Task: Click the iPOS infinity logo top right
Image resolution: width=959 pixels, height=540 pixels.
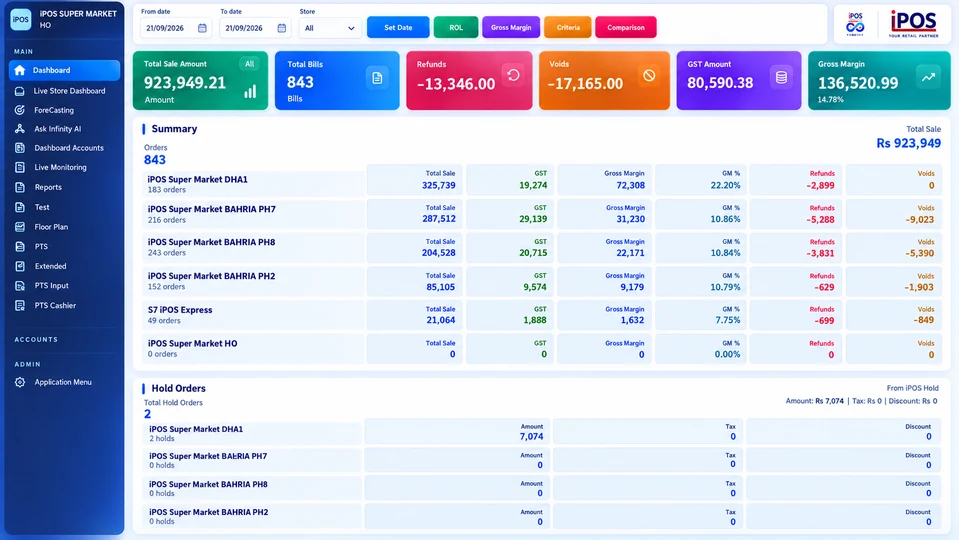Action: coord(855,24)
